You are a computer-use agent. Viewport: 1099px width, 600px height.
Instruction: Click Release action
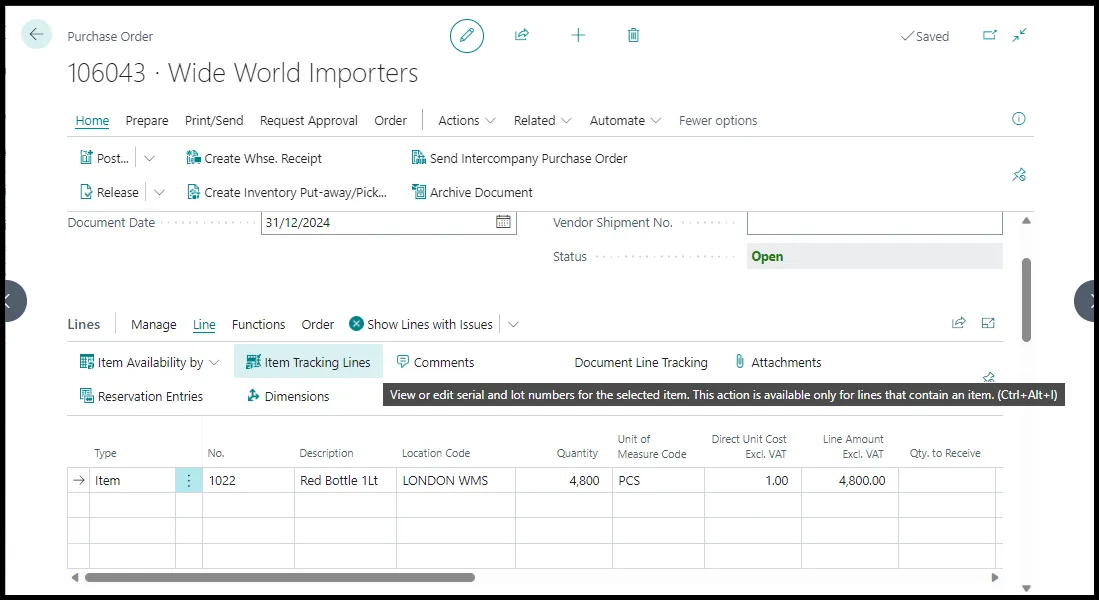click(109, 192)
